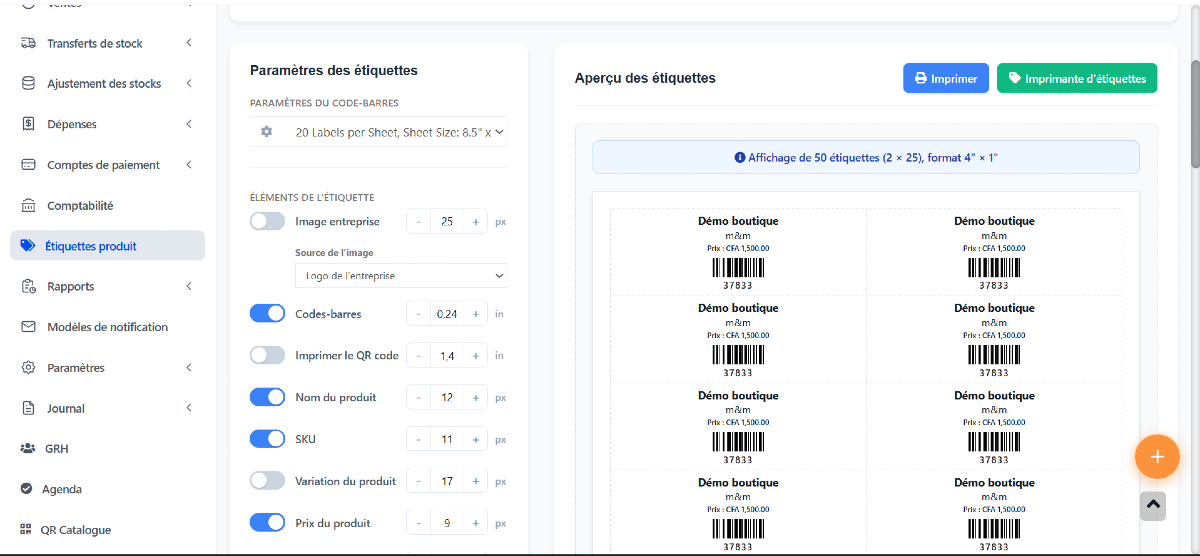Increase the Image entreprise size with plus
This screenshot has width=1200, height=556.
tap(476, 222)
